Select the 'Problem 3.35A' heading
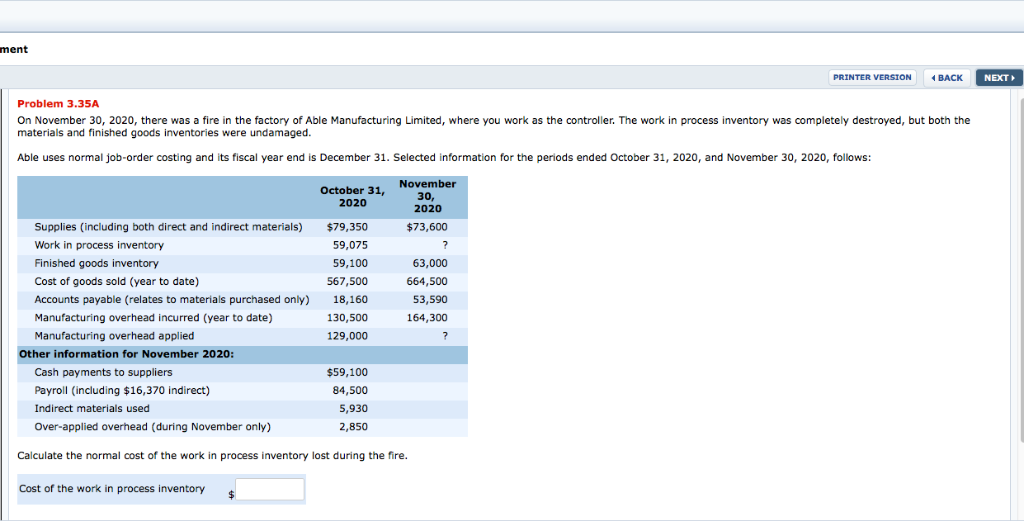Screen dimensions: 1024x531 (x=58, y=104)
